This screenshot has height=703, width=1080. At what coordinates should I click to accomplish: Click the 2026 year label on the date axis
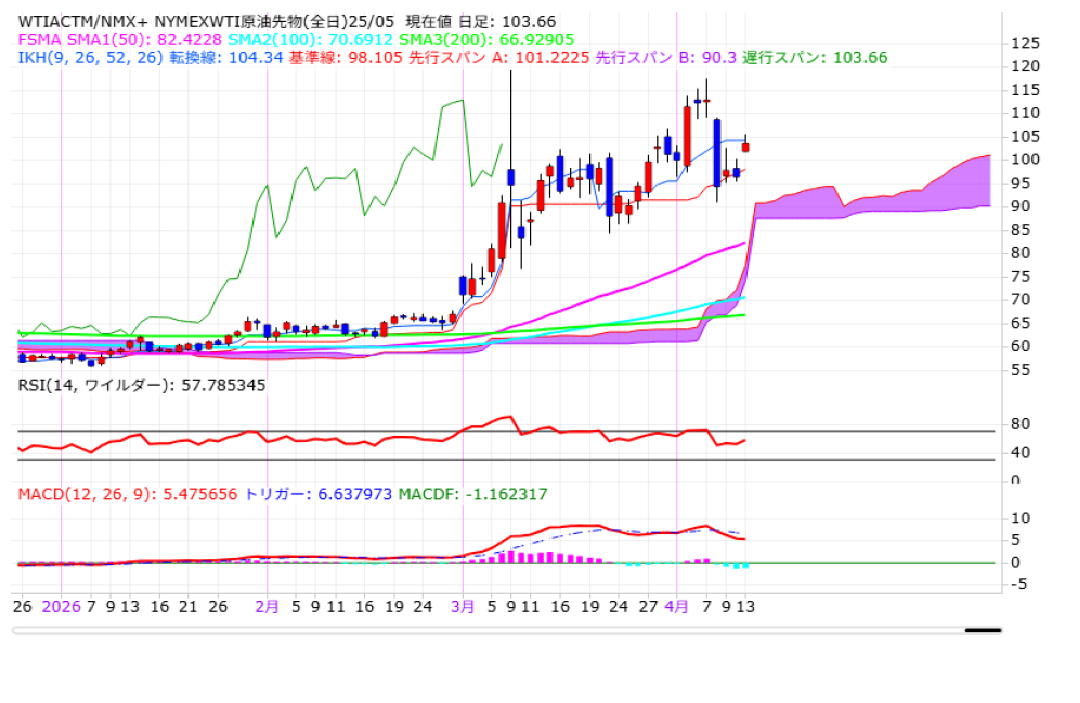point(61,606)
